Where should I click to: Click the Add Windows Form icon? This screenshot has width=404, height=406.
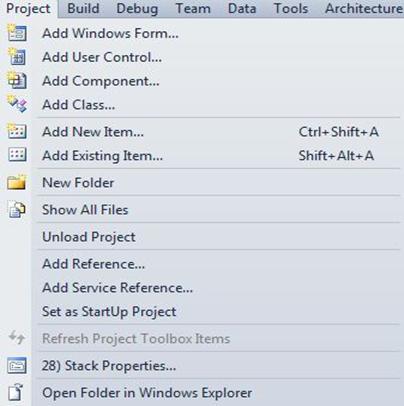click(x=17, y=33)
